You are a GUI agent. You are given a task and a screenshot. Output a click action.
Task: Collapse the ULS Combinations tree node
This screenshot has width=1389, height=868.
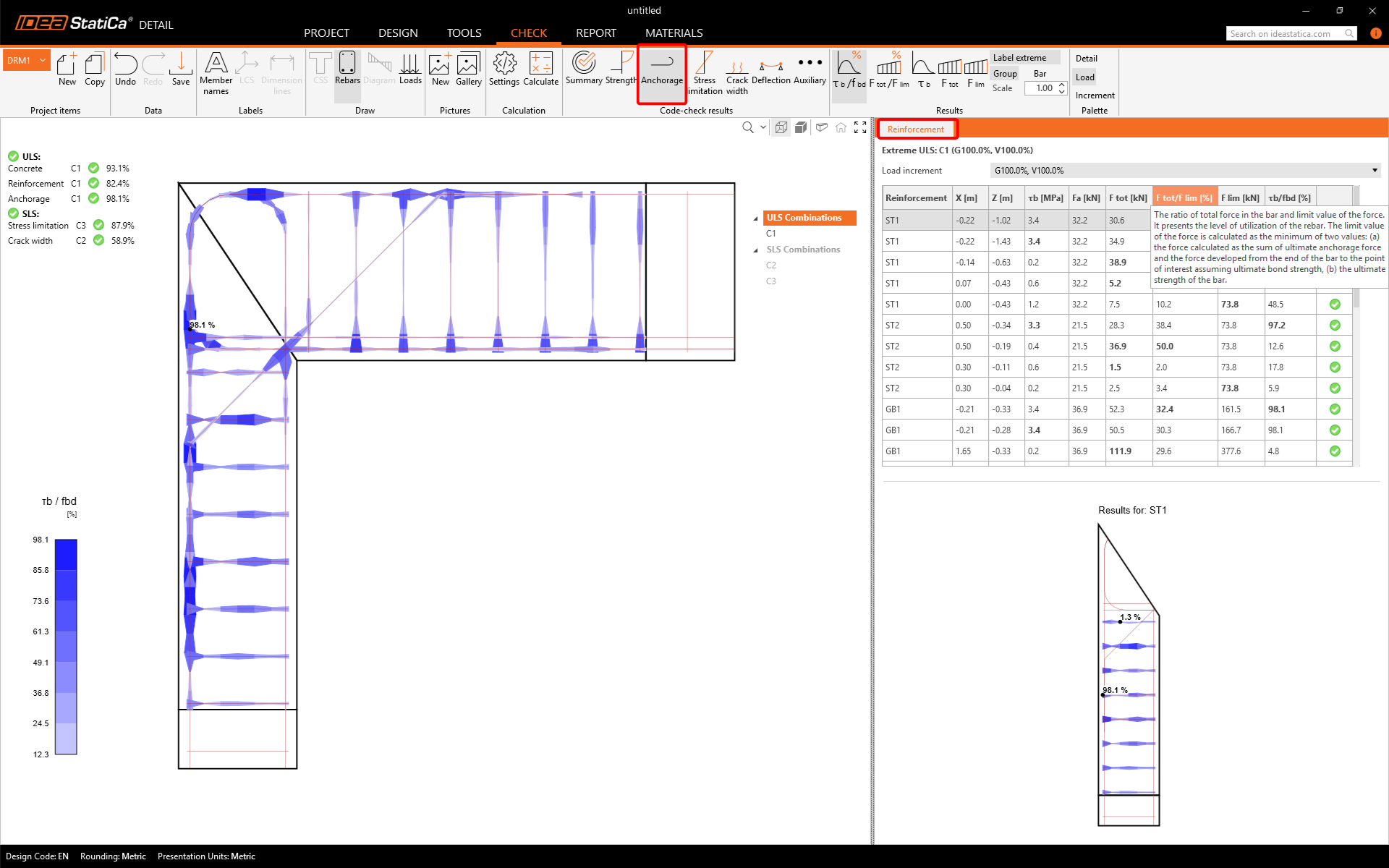tap(756, 218)
